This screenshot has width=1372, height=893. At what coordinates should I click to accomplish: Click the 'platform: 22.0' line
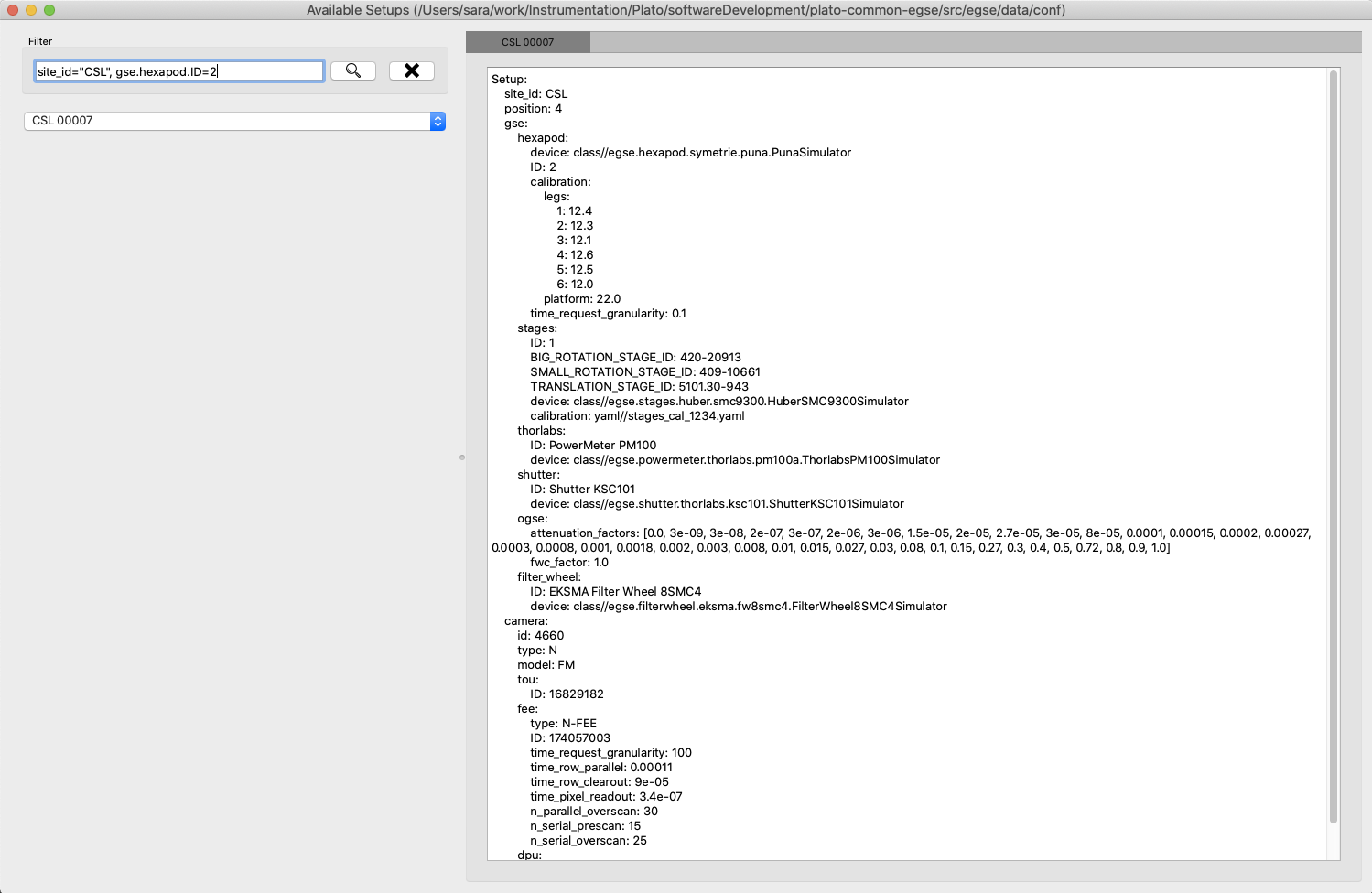582,299
